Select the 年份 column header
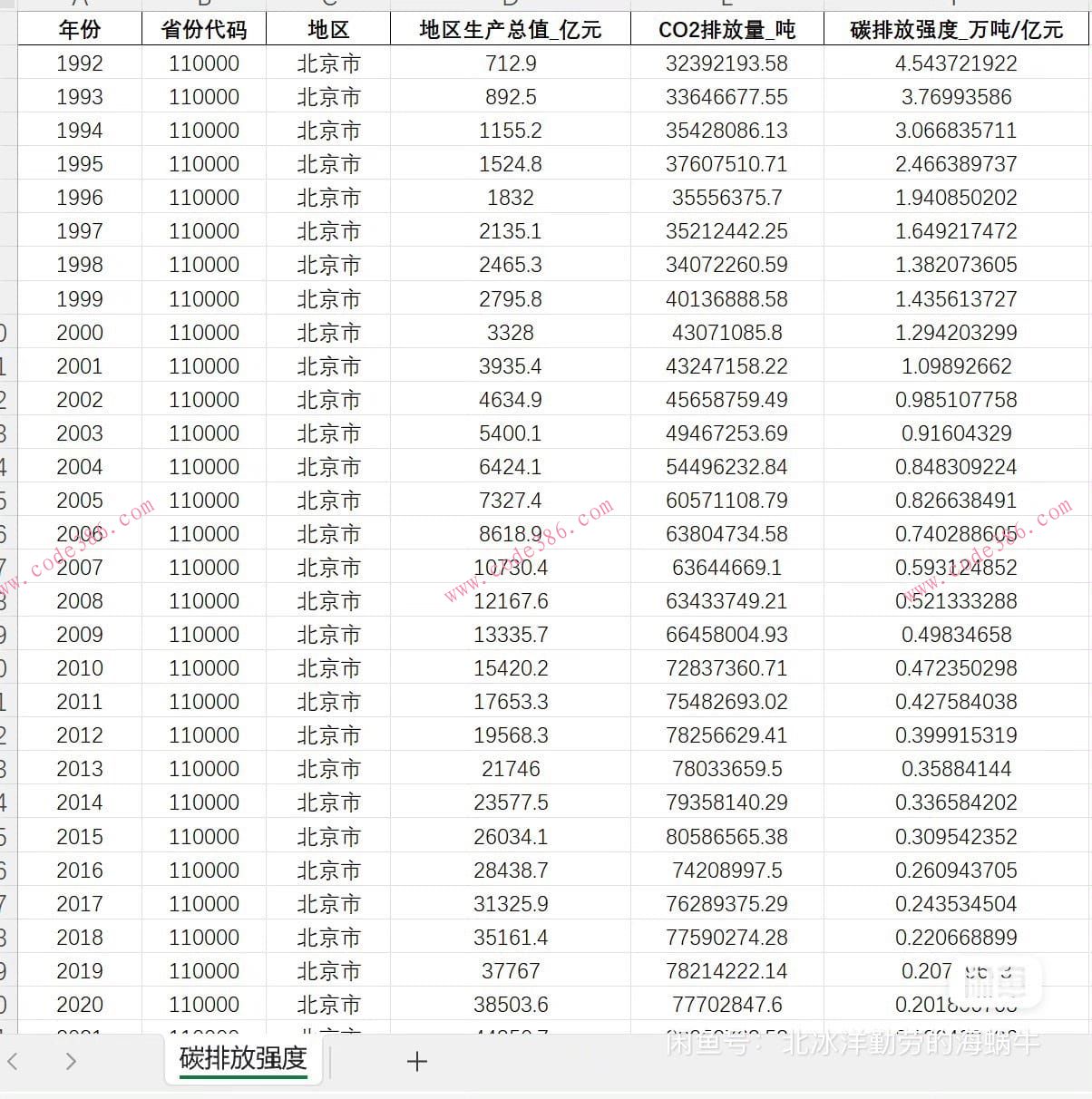The width and height of the screenshot is (1092, 1099). [x=79, y=28]
